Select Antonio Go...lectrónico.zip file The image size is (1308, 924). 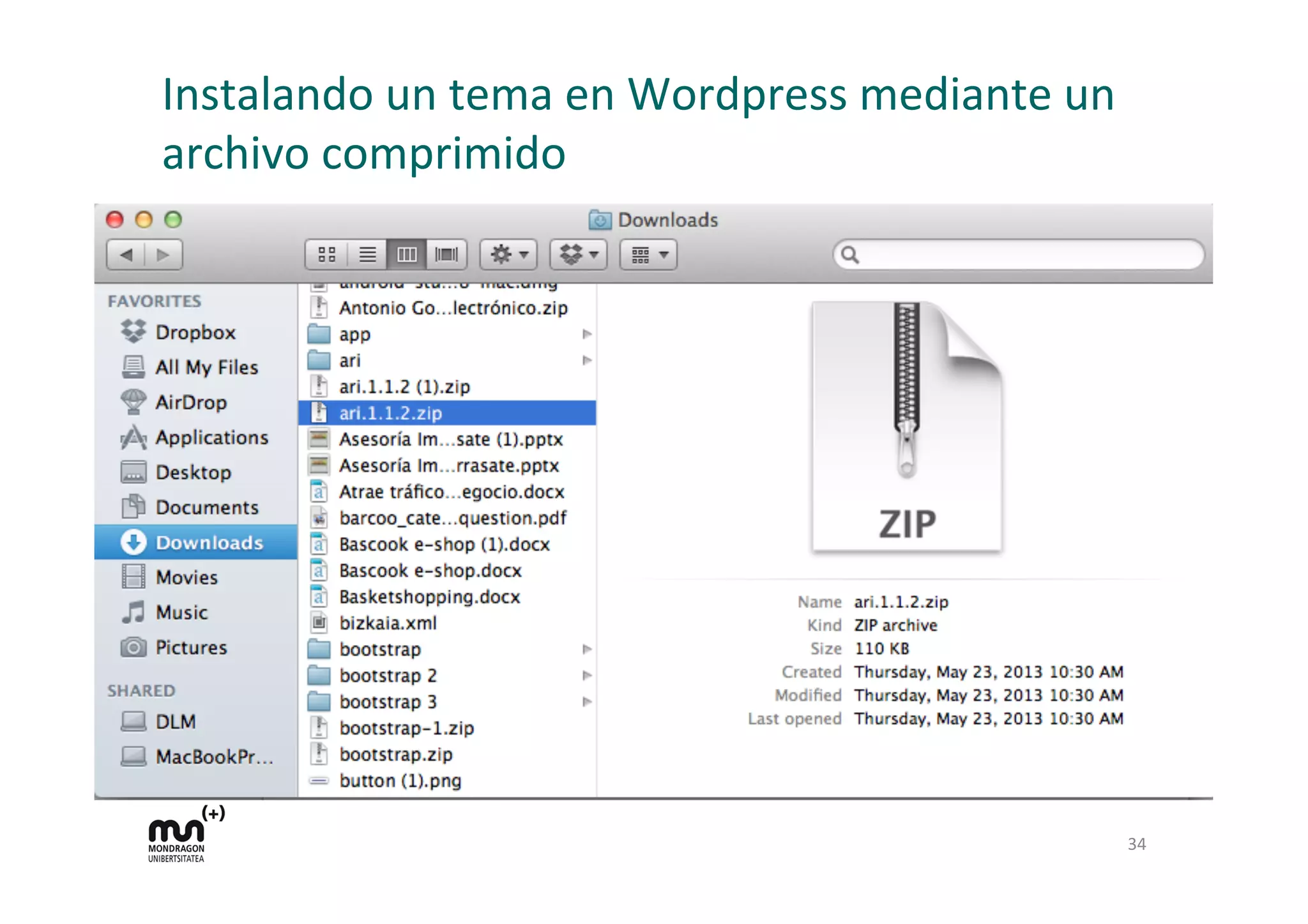(447, 308)
